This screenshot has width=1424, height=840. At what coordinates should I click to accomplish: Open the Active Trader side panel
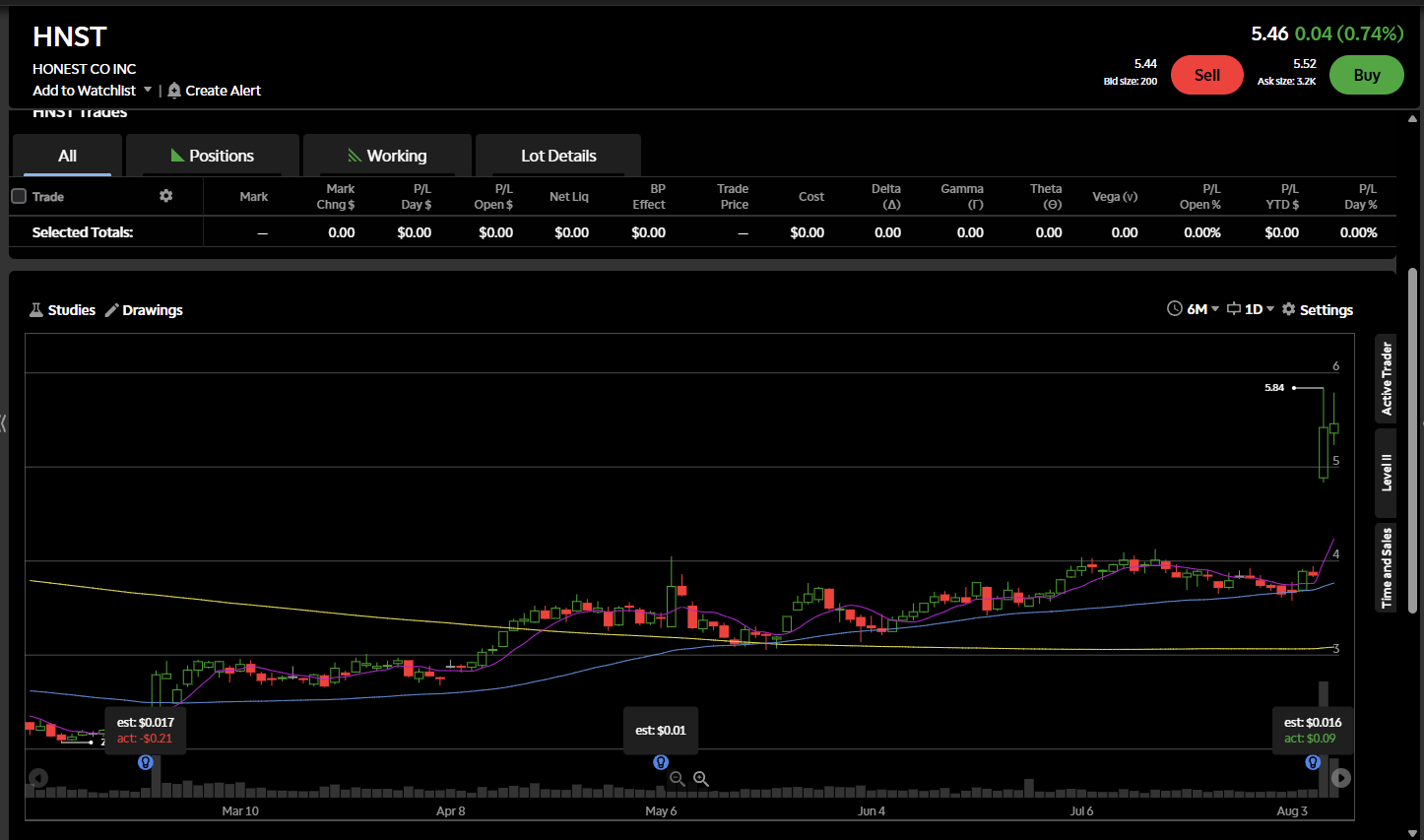pos(1386,378)
